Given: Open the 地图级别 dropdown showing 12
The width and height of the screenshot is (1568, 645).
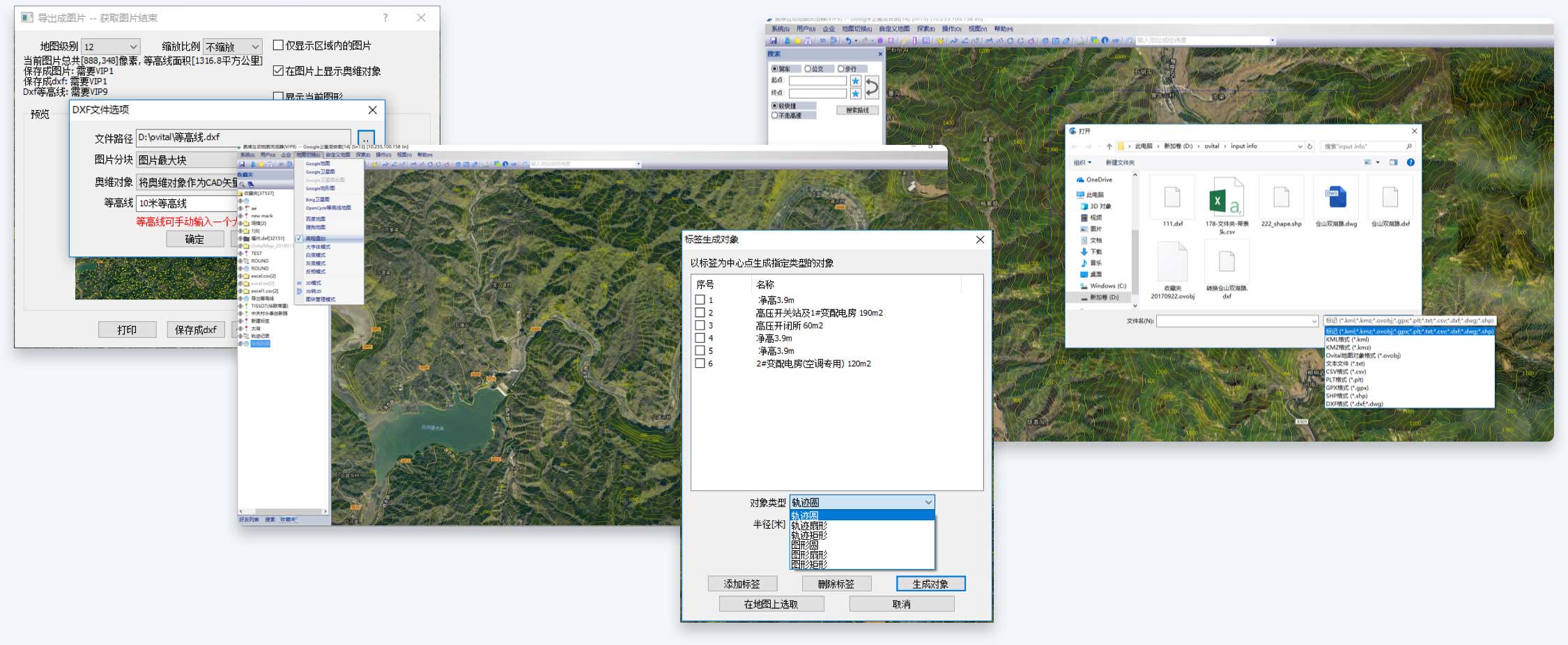Looking at the screenshot, I should coord(111,47).
